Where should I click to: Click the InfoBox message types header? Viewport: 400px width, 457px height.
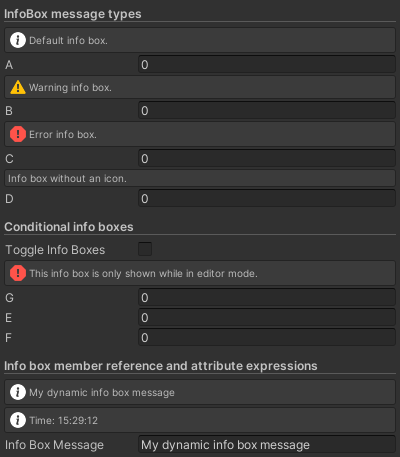[x=73, y=14]
